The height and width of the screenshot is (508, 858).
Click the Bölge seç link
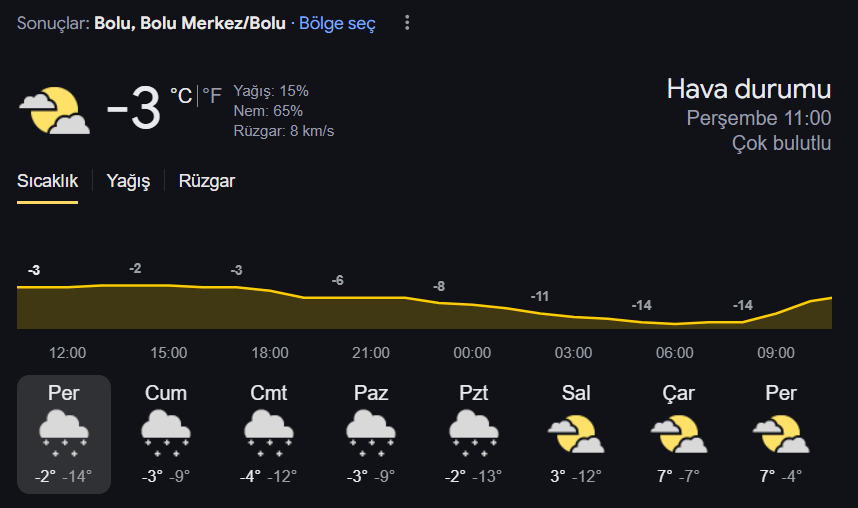click(x=337, y=24)
